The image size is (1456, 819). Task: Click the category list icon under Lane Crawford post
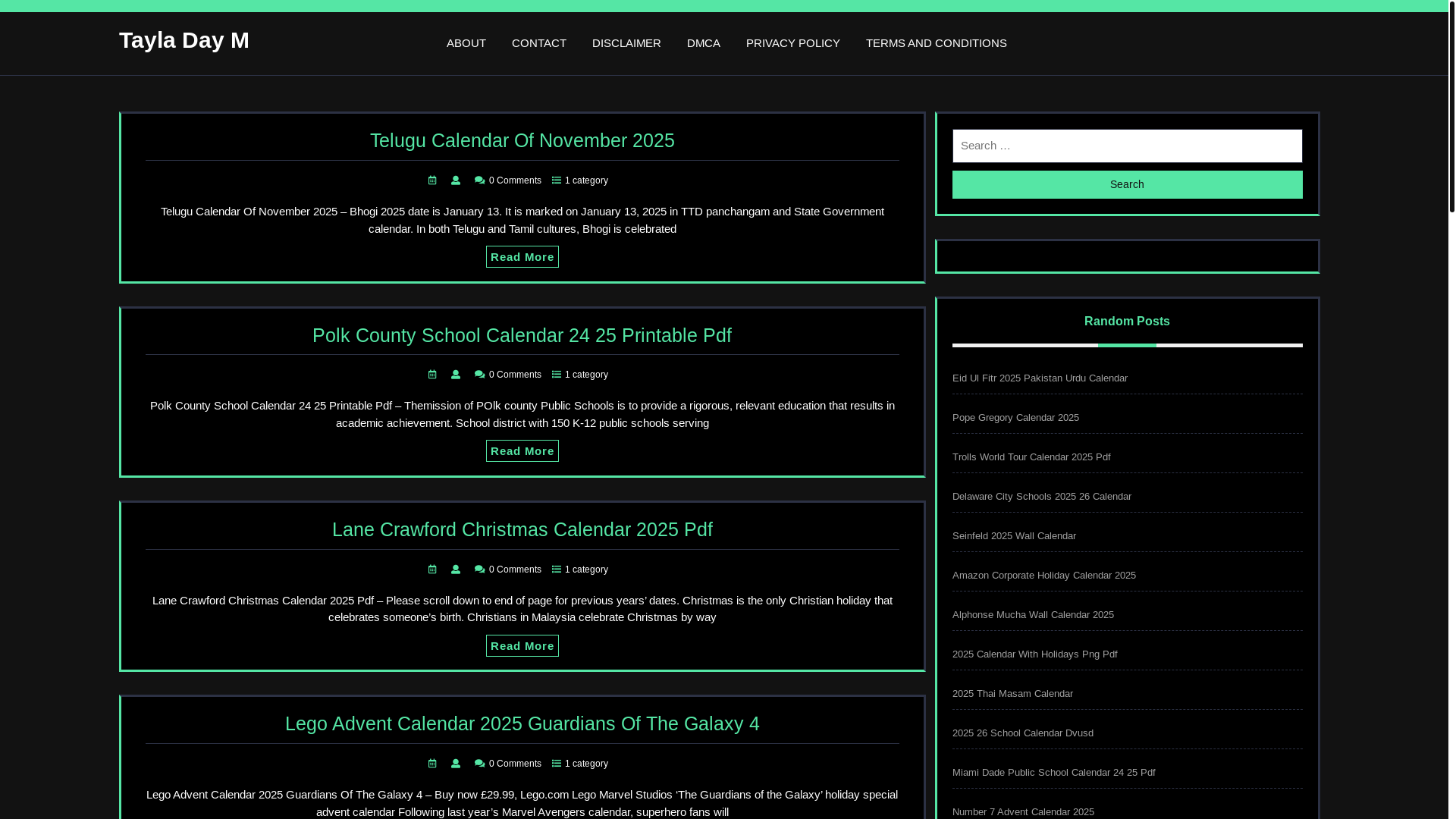coord(557,570)
